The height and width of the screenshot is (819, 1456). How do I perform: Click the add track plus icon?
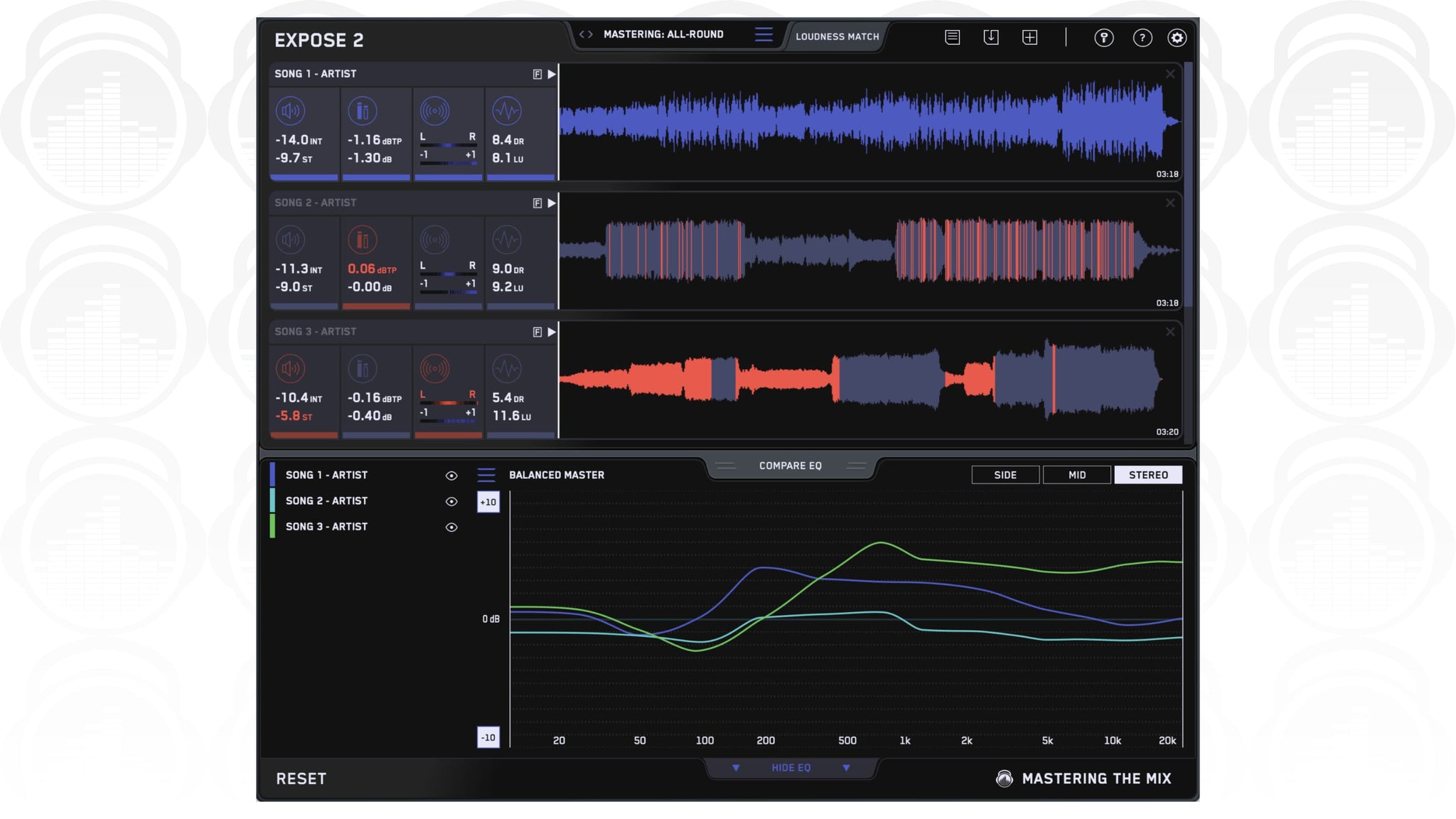coord(1029,37)
